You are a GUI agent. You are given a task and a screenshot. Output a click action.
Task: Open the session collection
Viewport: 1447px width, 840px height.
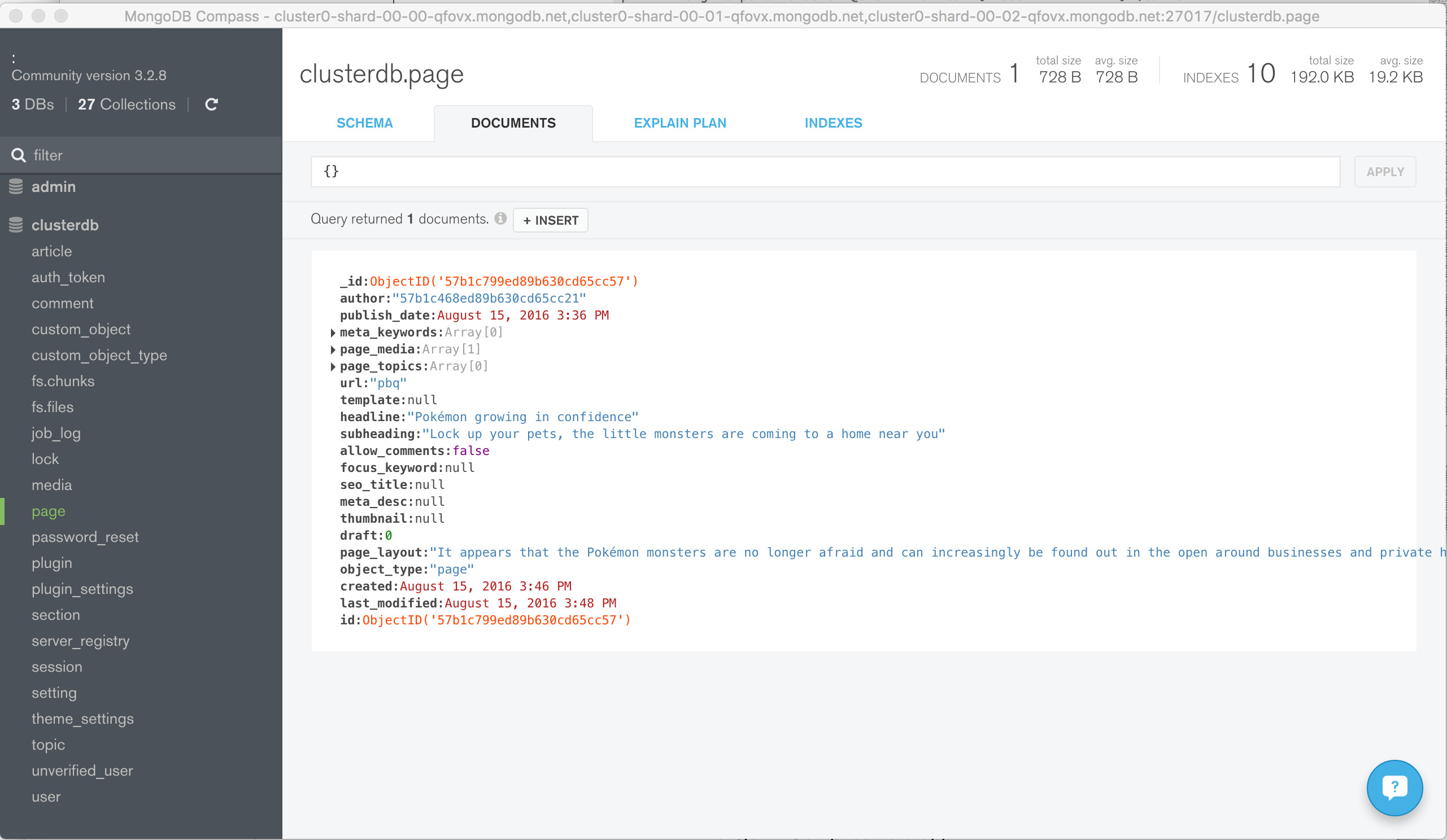click(x=57, y=667)
